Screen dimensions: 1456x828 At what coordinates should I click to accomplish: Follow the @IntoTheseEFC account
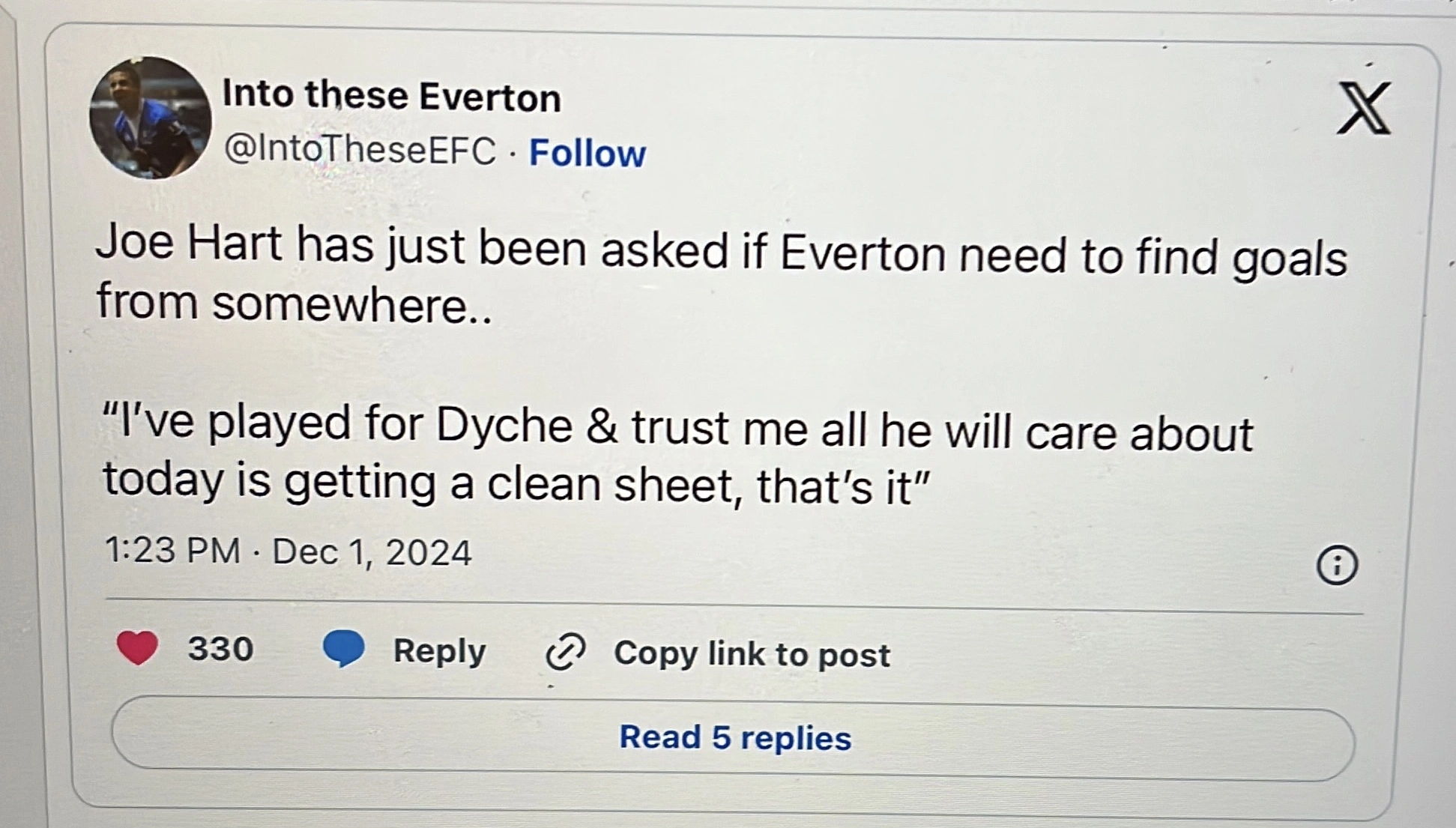587,153
